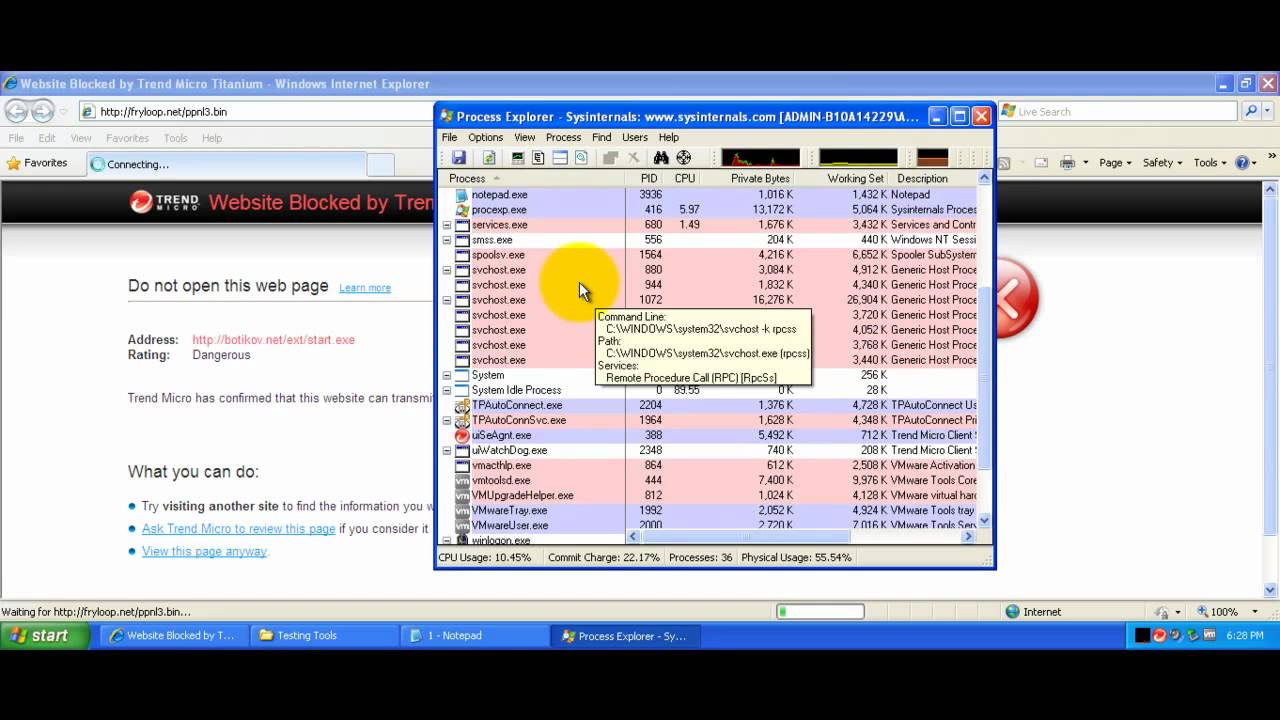Switch to the Connecting... browser tab

(x=225, y=164)
